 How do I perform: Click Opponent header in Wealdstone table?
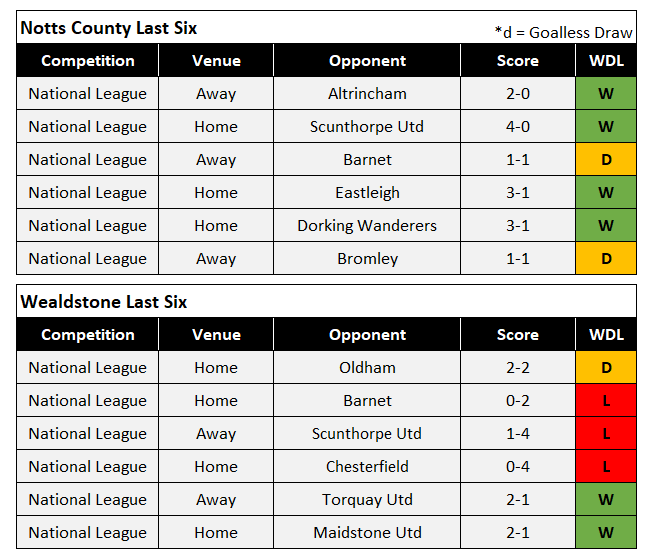[367, 335]
